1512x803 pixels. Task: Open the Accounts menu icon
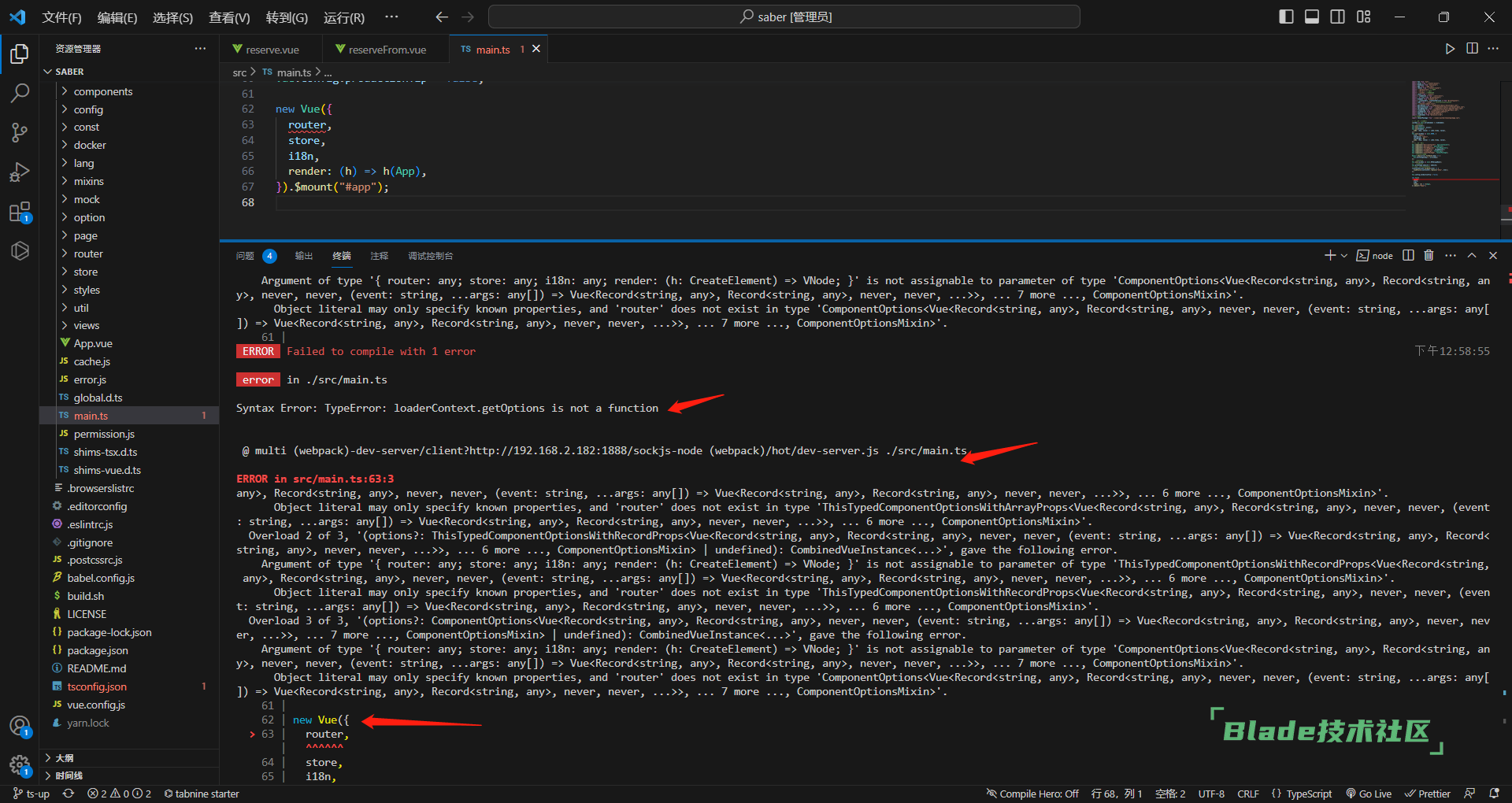20,726
